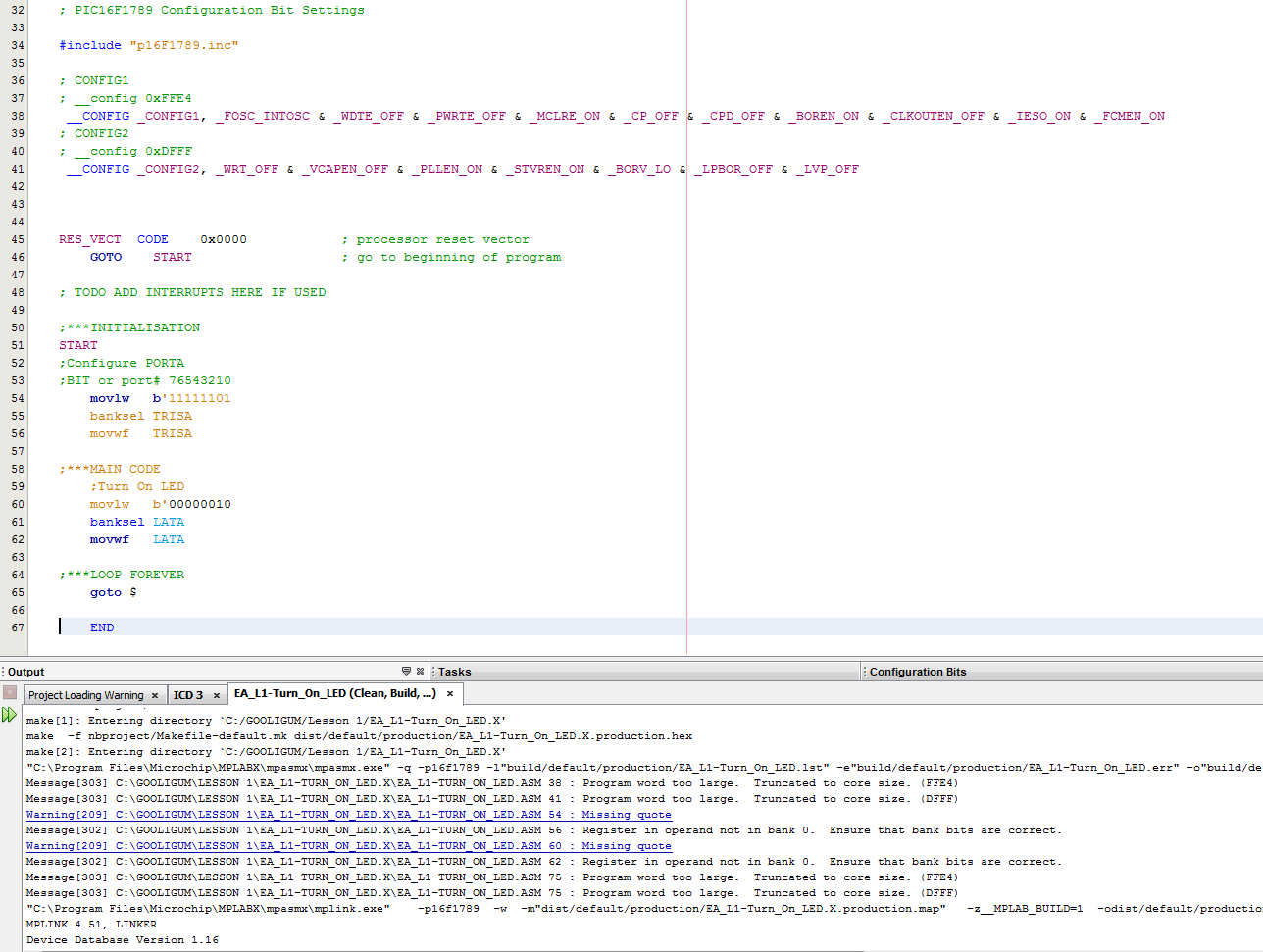Click the GOTO START instruction line
The height and width of the screenshot is (952, 1263).
(x=140, y=257)
